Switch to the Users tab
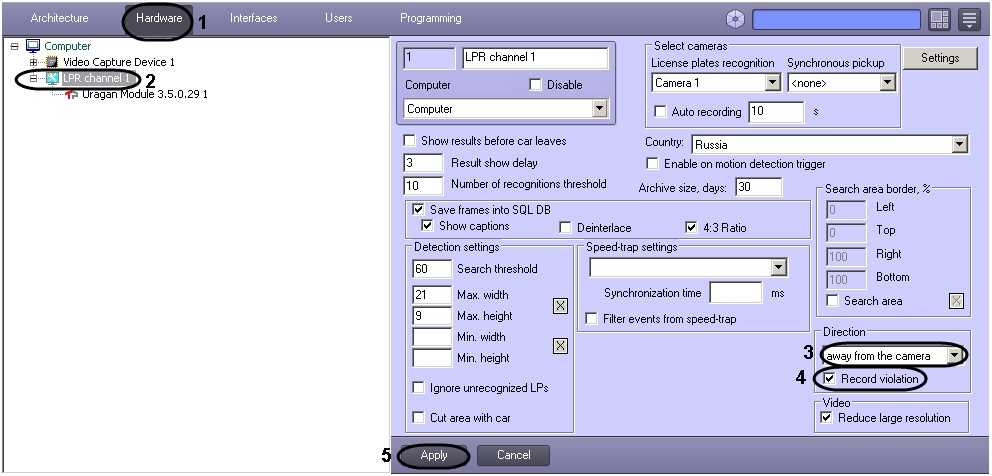Image resolution: width=992 pixels, height=476 pixels. click(x=338, y=18)
